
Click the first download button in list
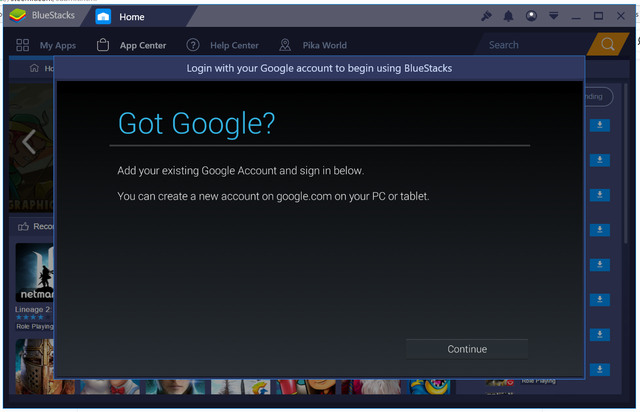pyautogui.click(x=600, y=125)
